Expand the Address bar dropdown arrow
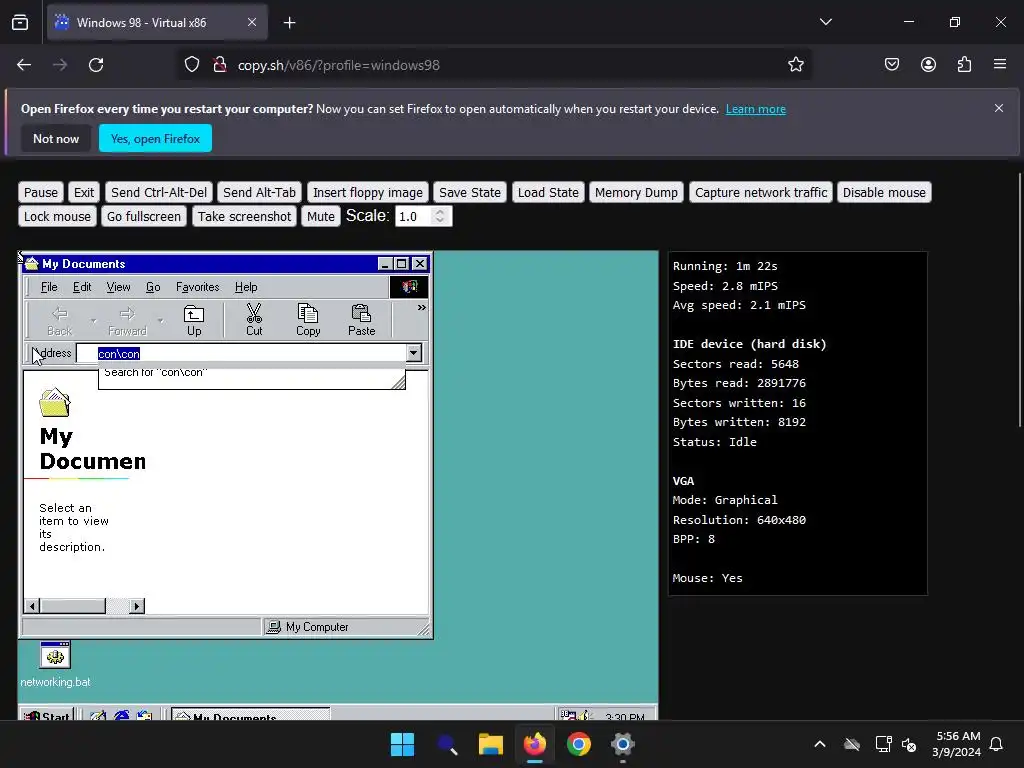Image resolution: width=1024 pixels, height=768 pixels. (x=413, y=353)
